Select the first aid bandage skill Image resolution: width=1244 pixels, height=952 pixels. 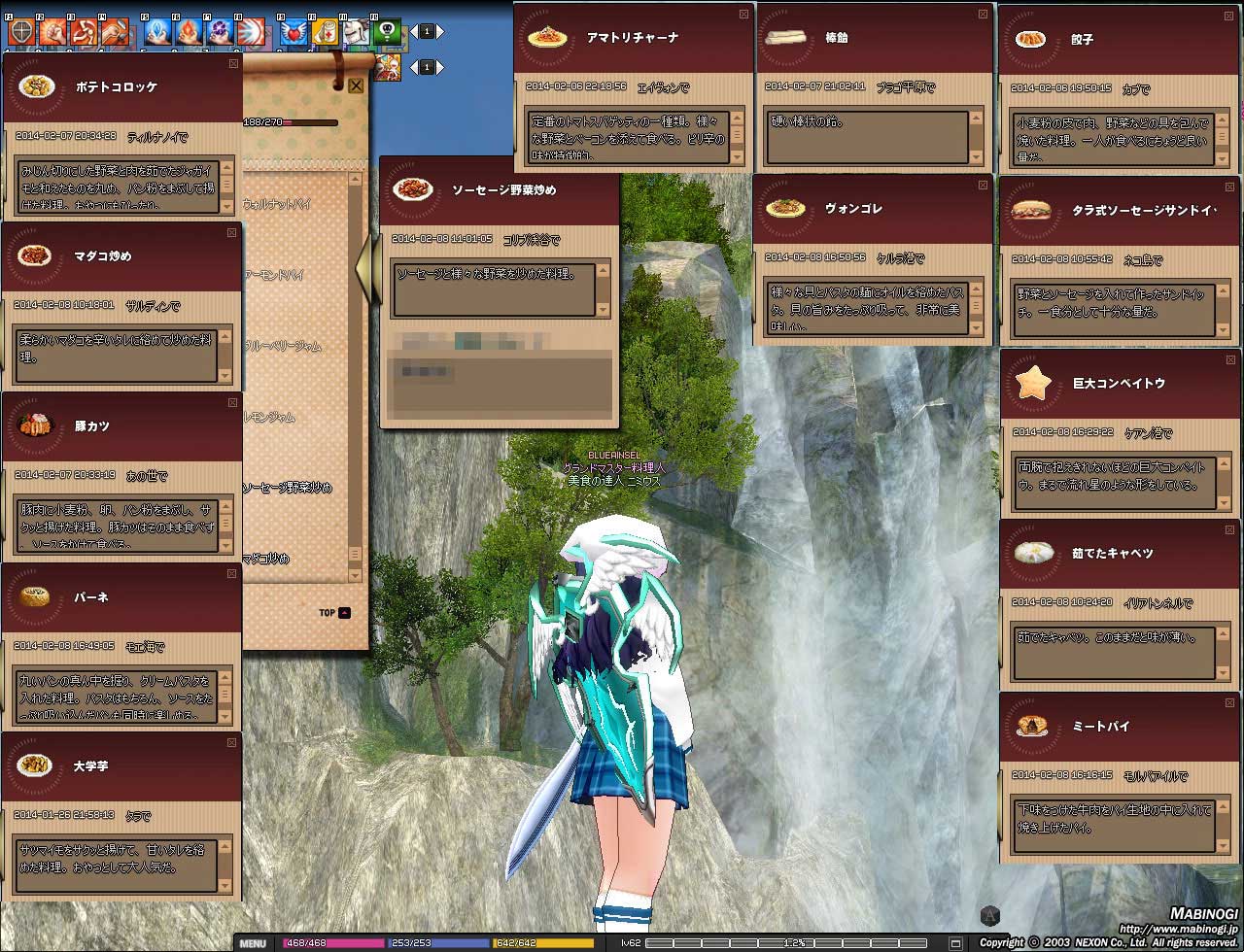tap(325, 33)
